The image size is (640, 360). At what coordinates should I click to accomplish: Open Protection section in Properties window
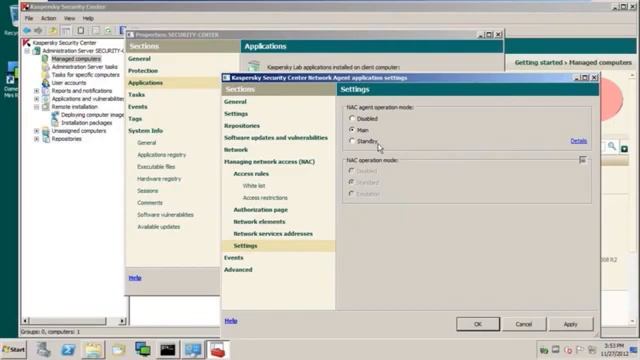[x=143, y=71]
